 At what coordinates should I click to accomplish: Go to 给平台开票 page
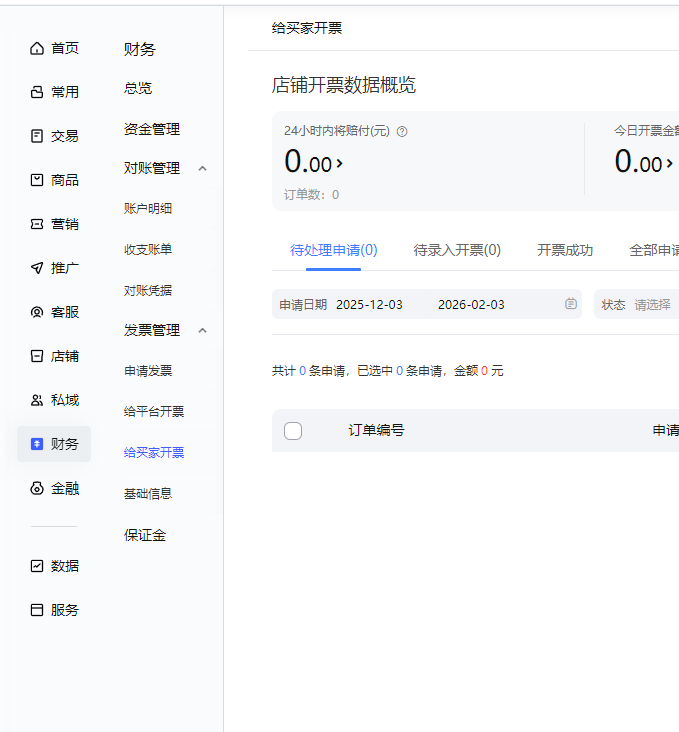(x=154, y=412)
